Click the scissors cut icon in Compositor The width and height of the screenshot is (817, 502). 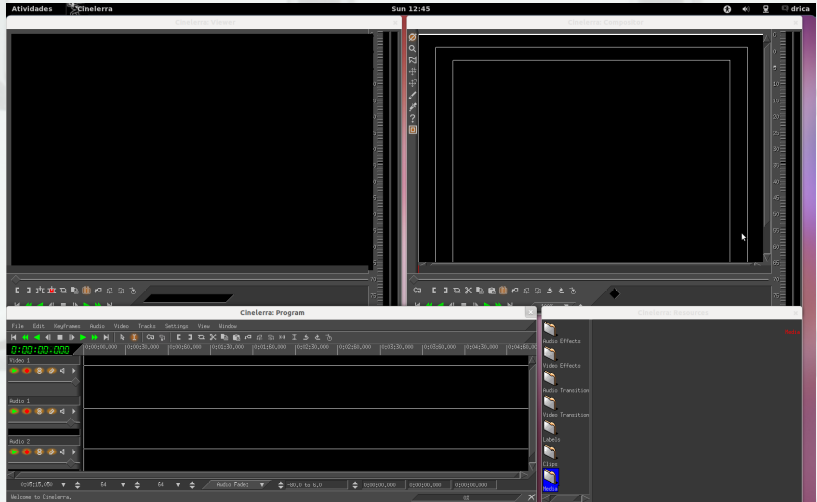468,290
